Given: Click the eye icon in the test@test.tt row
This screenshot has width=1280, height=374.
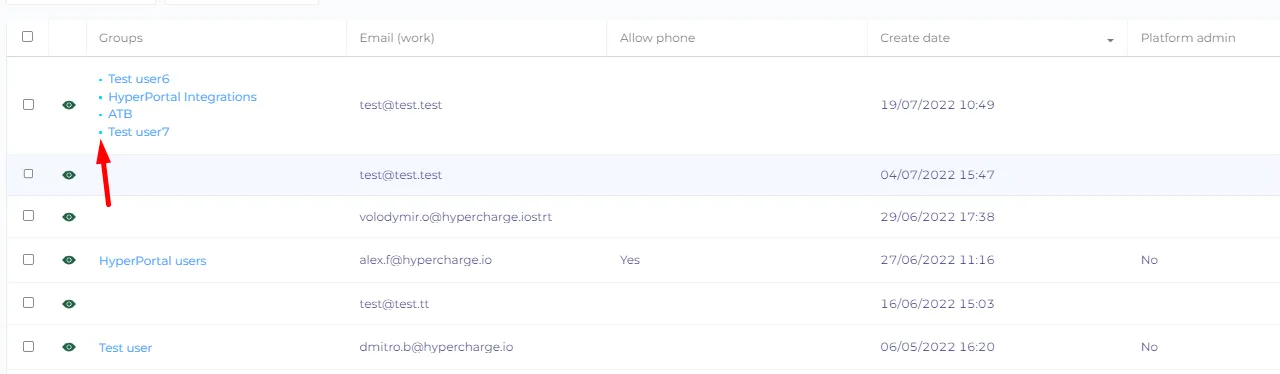Looking at the screenshot, I should point(69,304).
